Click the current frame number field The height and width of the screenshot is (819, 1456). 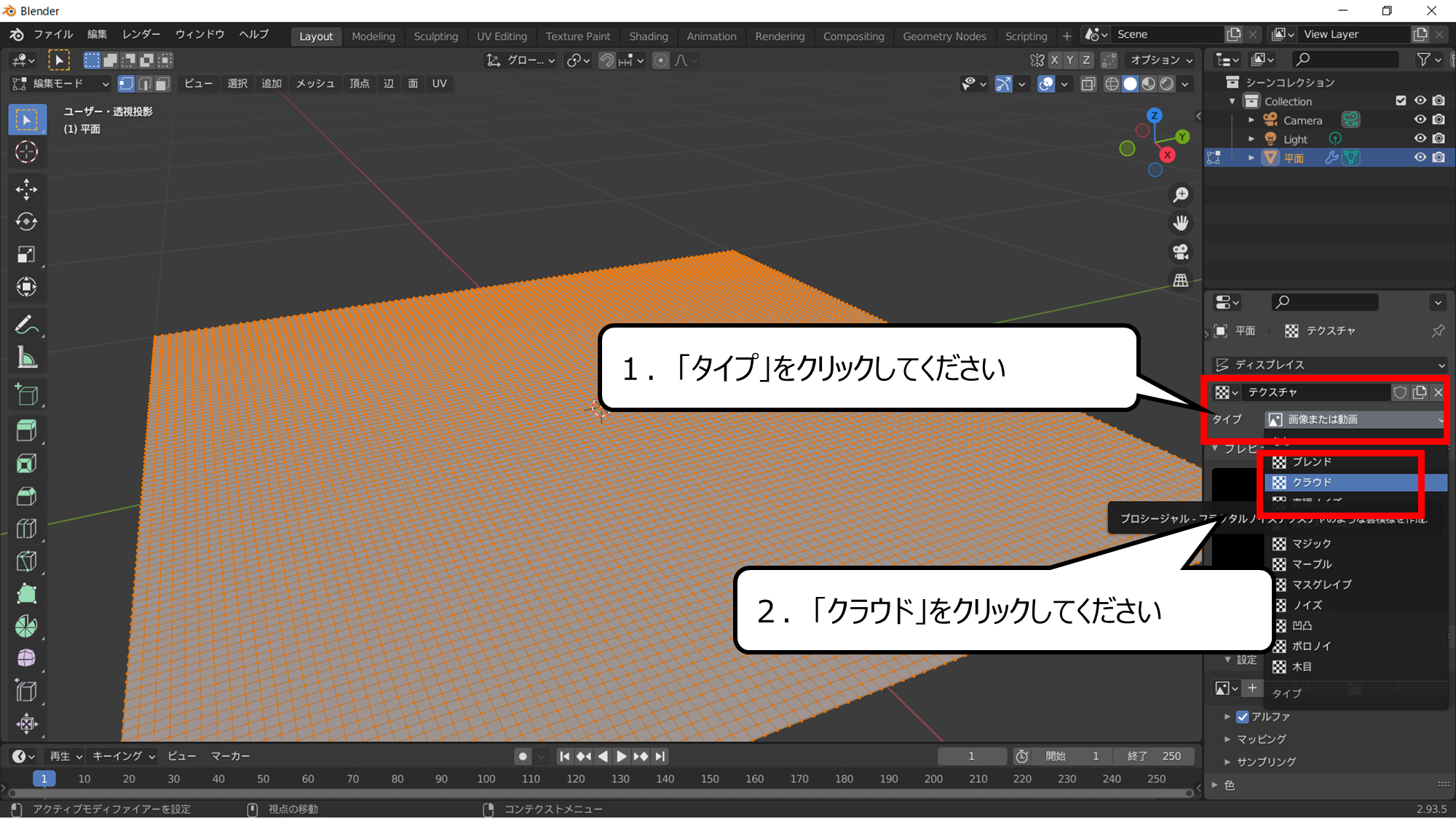point(972,756)
